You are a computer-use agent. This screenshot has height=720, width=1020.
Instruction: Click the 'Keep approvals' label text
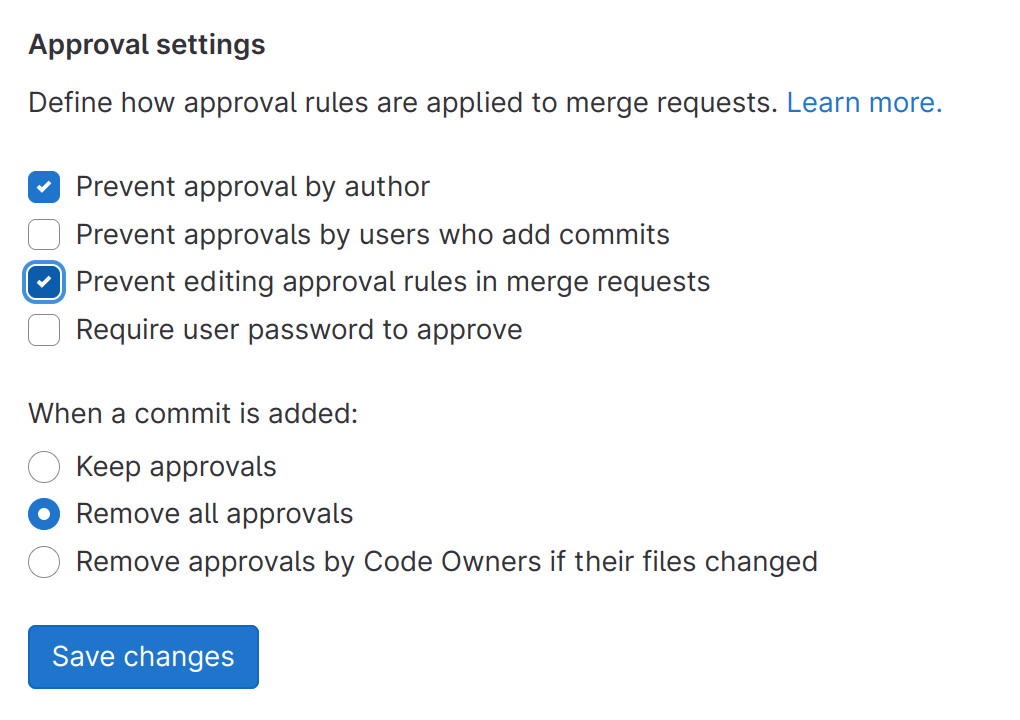[x=176, y=467]
